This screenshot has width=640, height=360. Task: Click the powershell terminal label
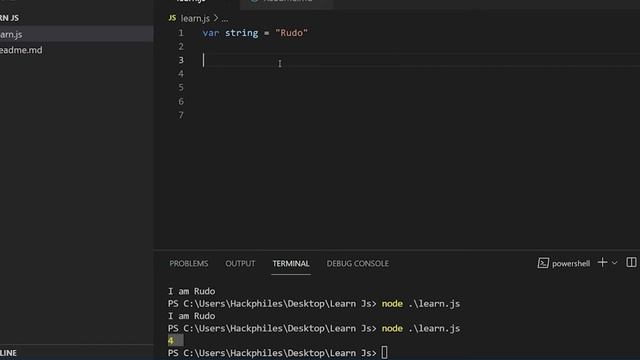(x=571, y=264)
